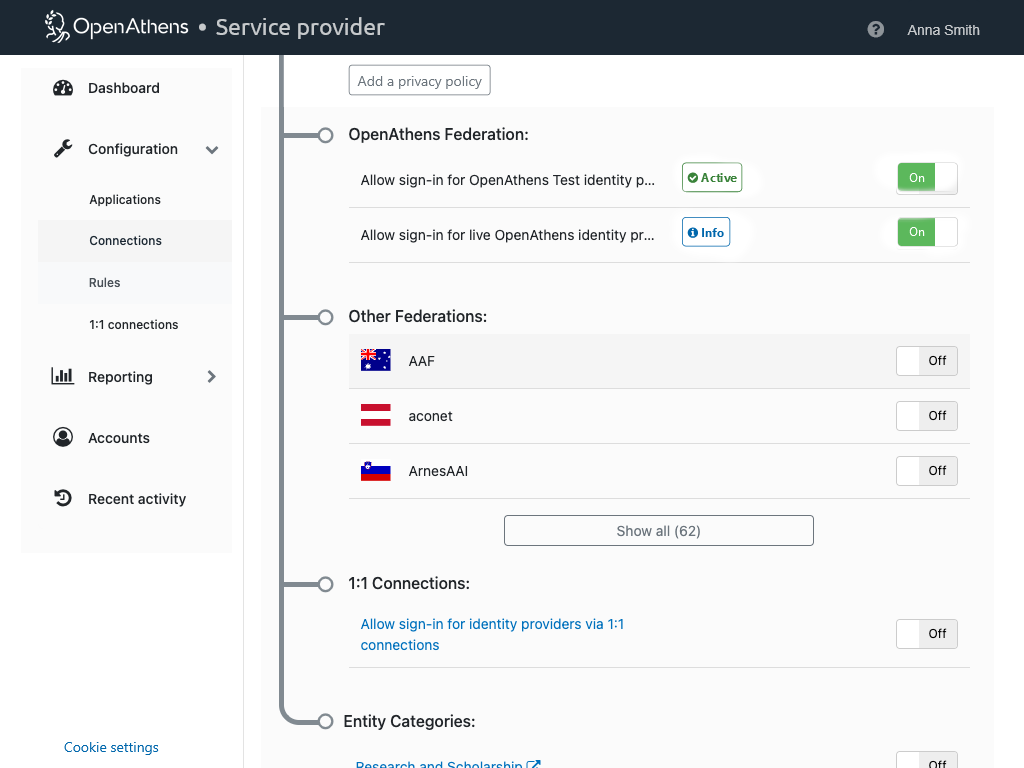Screen dimensions: 1024x768
Task: Click the AAF federation name
Action: (x=421, y=361)
